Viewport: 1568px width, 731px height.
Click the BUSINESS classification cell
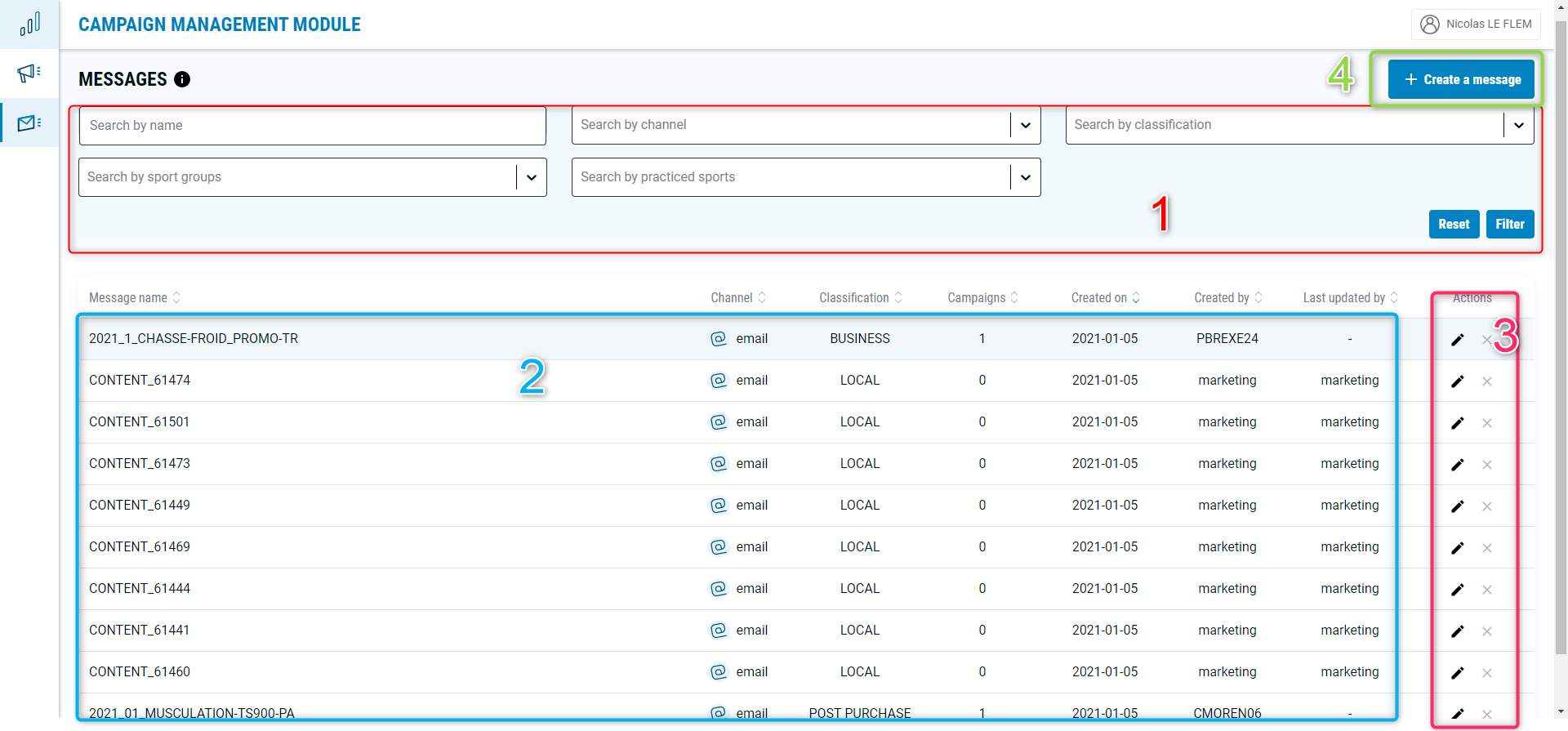pos(860,339)
